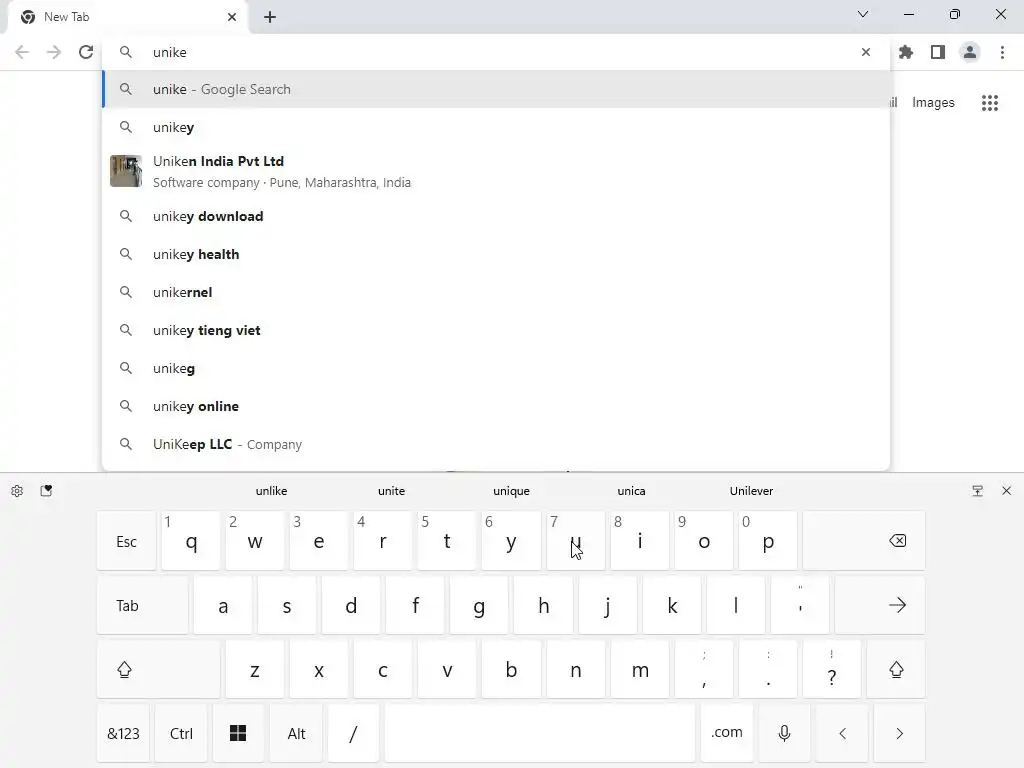This screenshot has height=768, width=1024.
Task: Tap the comma key
Action: click(704, 669)
